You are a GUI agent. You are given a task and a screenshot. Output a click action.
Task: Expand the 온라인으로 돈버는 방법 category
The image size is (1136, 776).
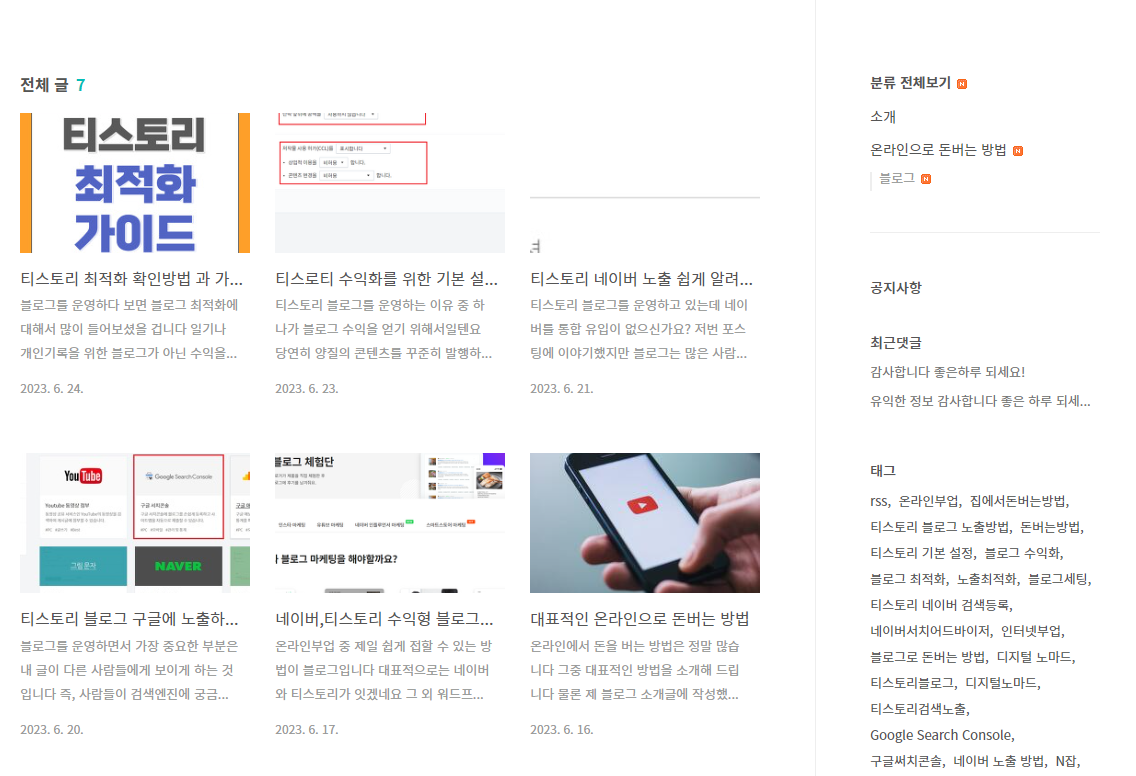pyautogui.click(x=939, y=149)
